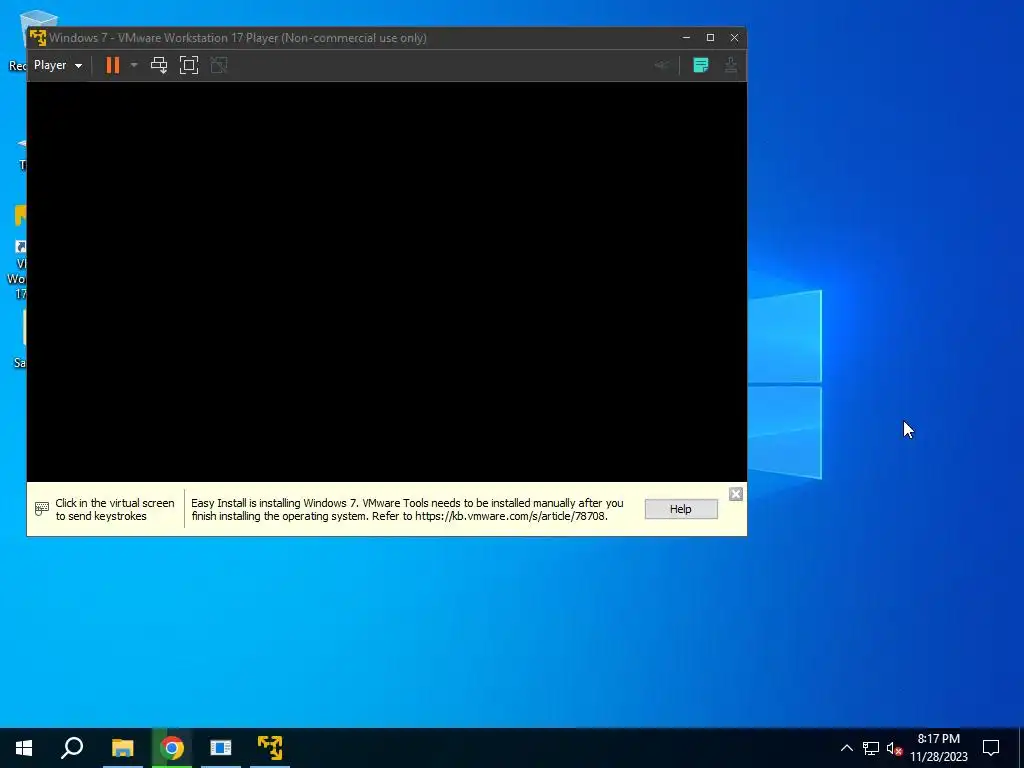
Task: Click the VMware Tools install icon
Action: (x=731, y=65)
